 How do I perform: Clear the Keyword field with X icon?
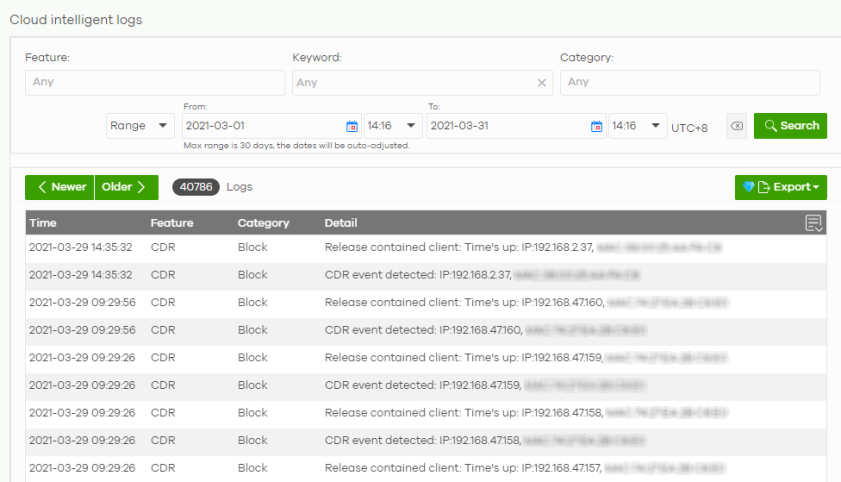point(543,83)
